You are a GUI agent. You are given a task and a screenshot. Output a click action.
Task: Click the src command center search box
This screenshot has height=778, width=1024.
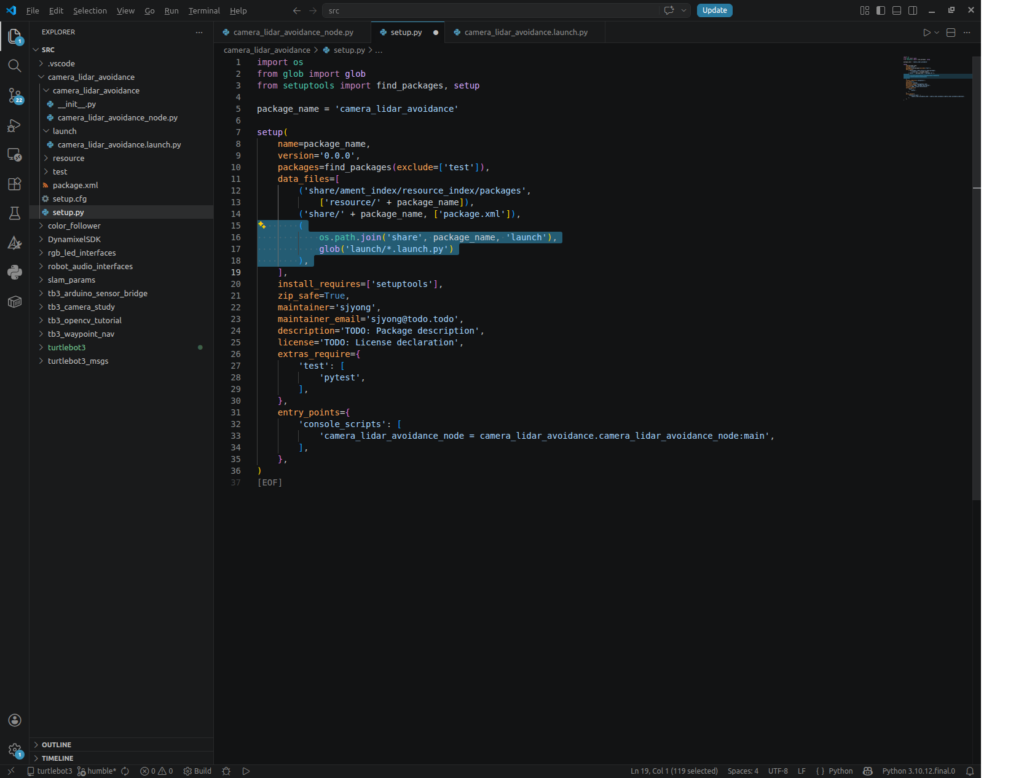[x=506, y=10]
